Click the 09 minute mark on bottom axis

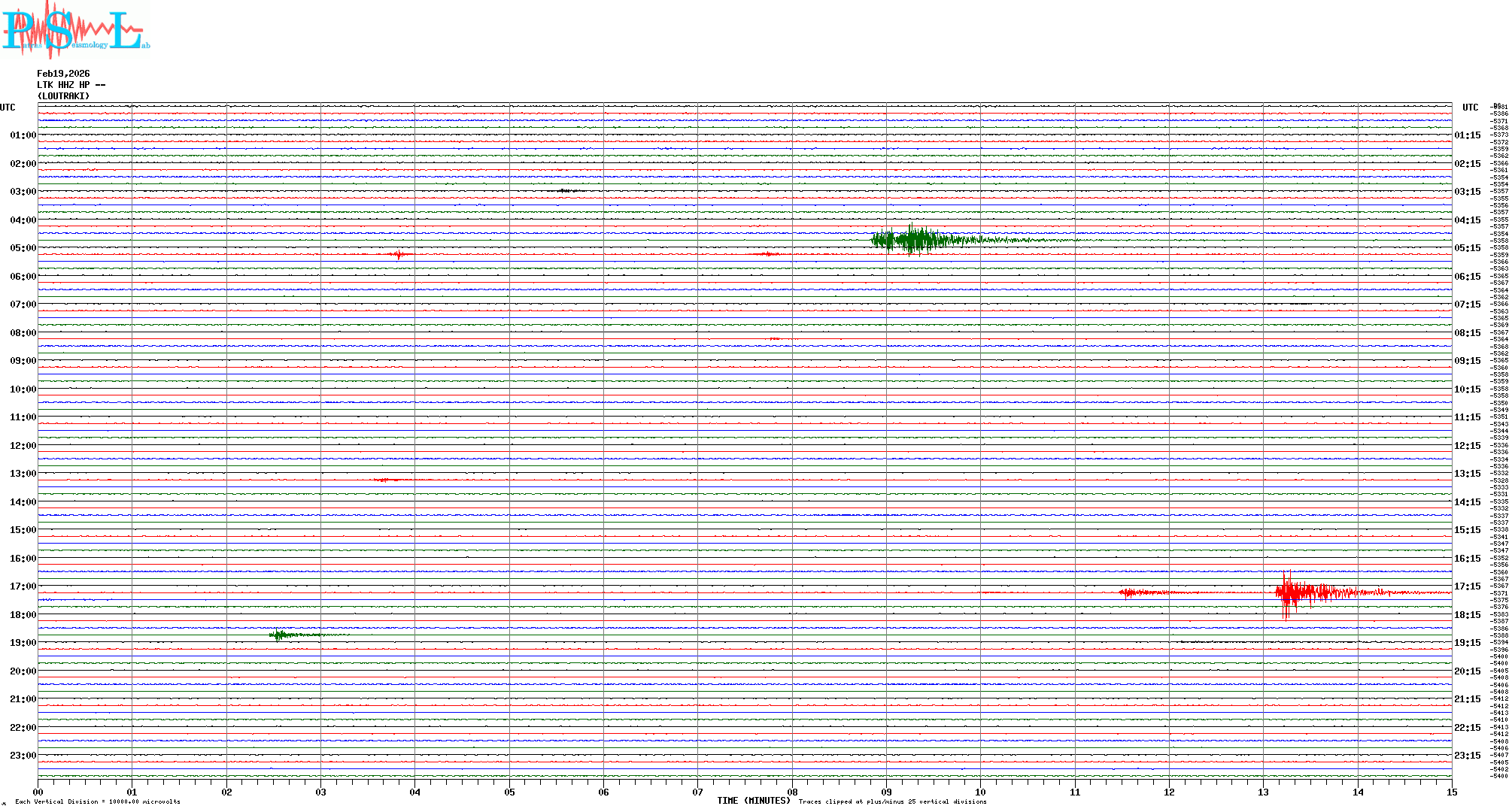886,792
